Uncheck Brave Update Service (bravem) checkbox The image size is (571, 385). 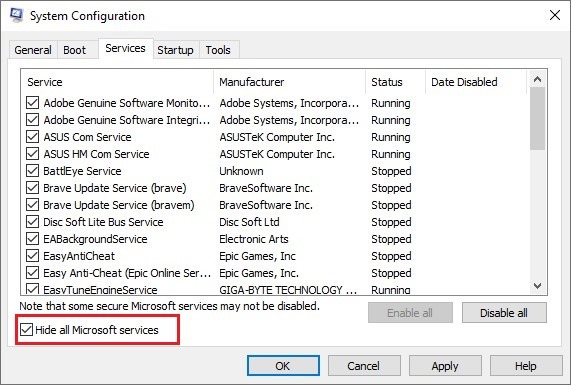[32, 205]
